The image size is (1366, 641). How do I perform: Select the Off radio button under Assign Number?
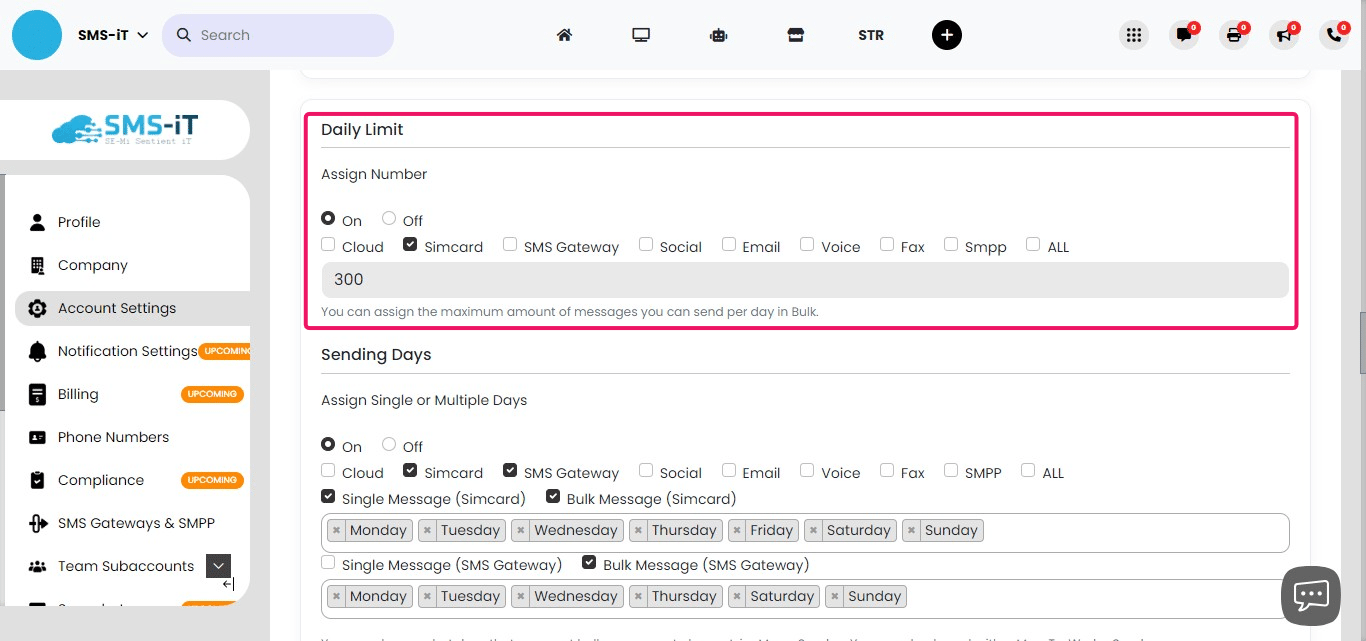point(388,217)
